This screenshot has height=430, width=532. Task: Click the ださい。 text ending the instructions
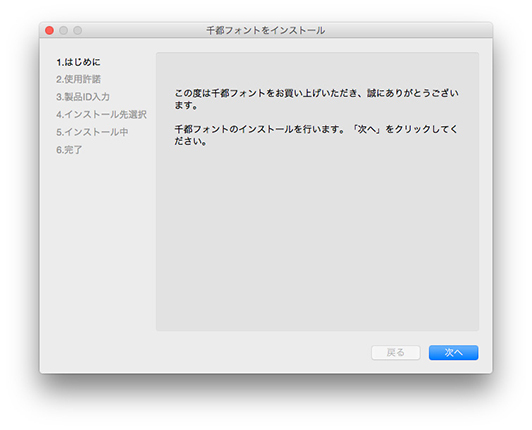[x=191, y=142]
